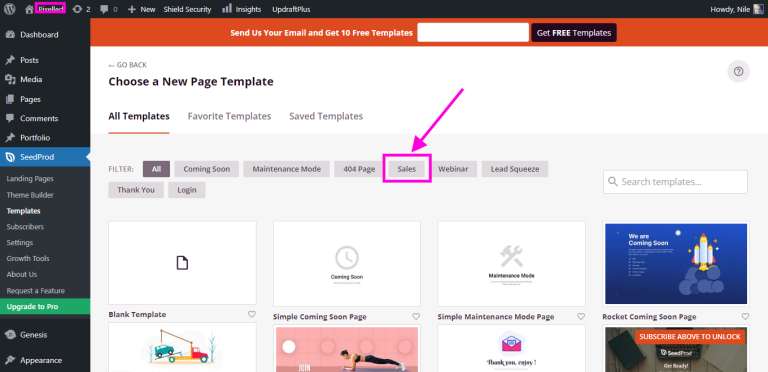Image resolution: width=768 pixels, height=372 pixels.
Task: Choose Simple Maintenance Mode Page thumbnail
Action: pos(511,264)
